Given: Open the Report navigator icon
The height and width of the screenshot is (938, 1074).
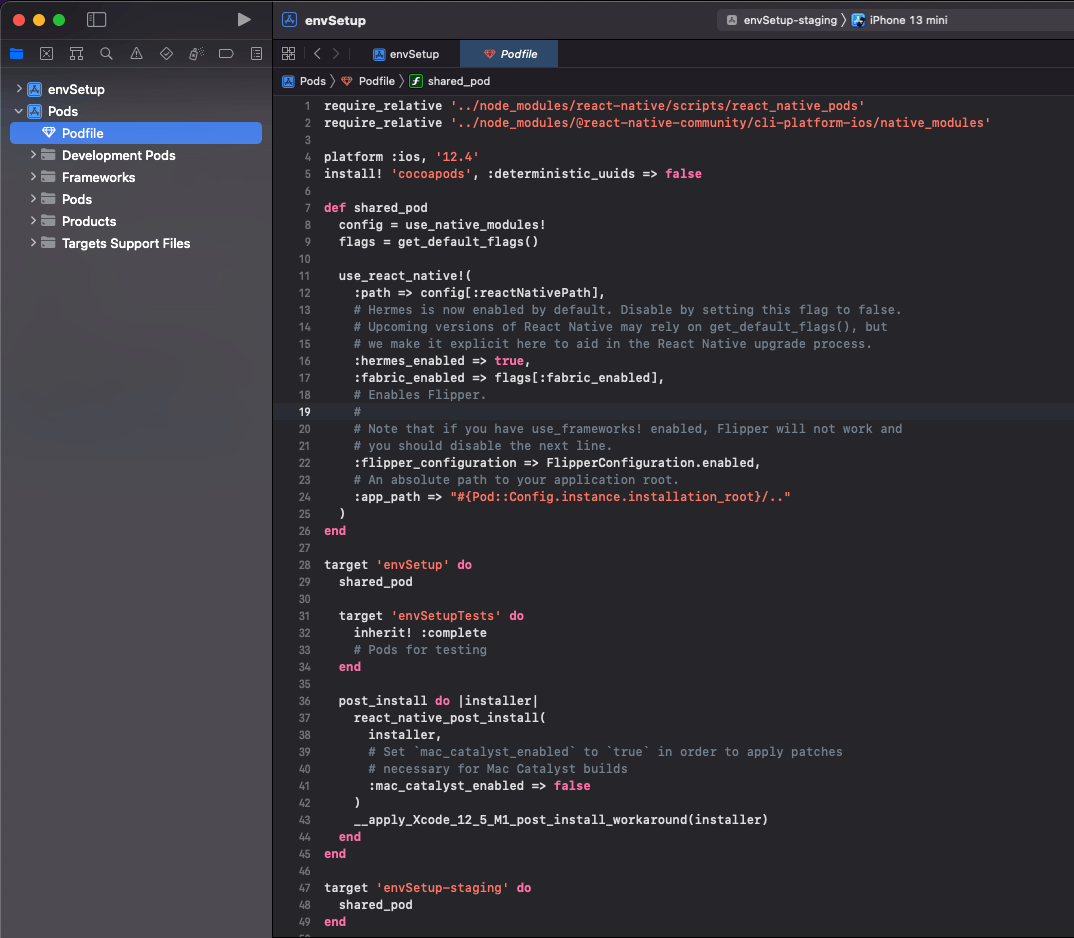Looking at the screenshot, I should (x=256, y=53).
